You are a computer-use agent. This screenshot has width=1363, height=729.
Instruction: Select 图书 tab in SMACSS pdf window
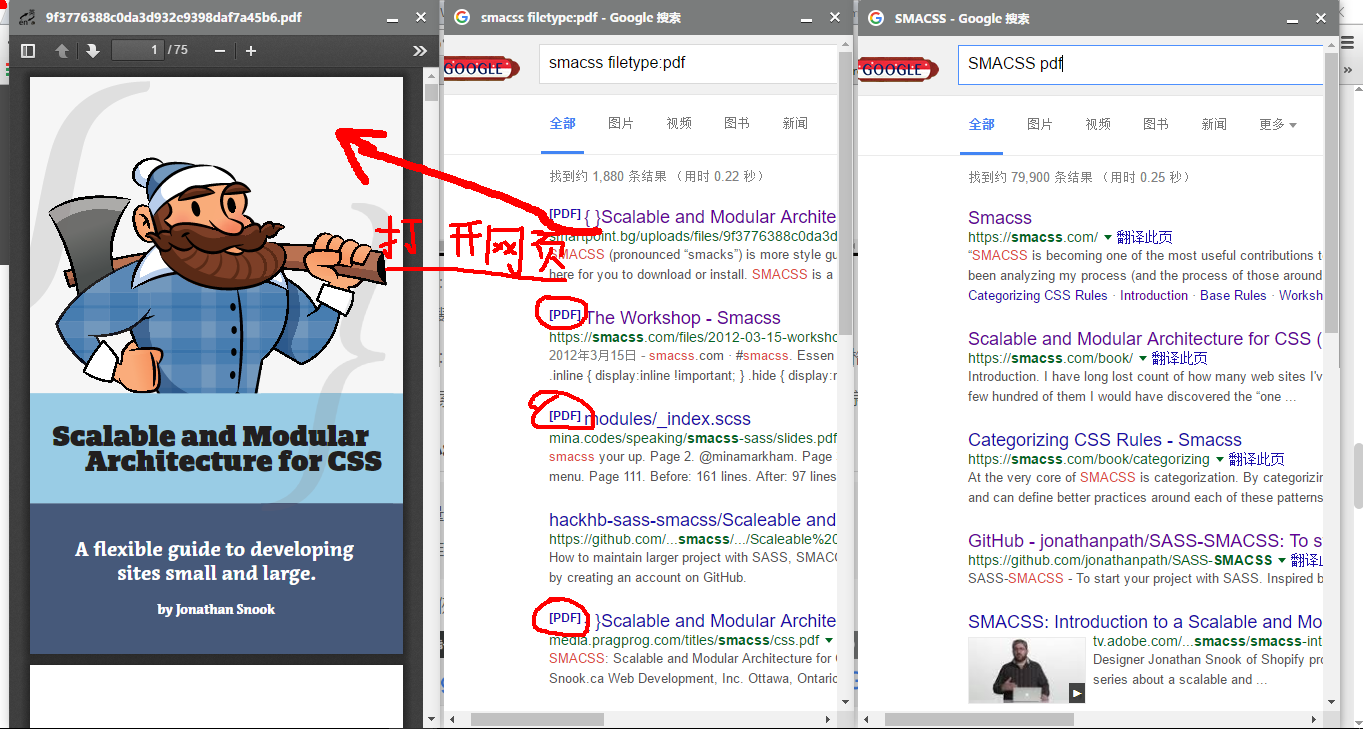[x=1156, y=124]
